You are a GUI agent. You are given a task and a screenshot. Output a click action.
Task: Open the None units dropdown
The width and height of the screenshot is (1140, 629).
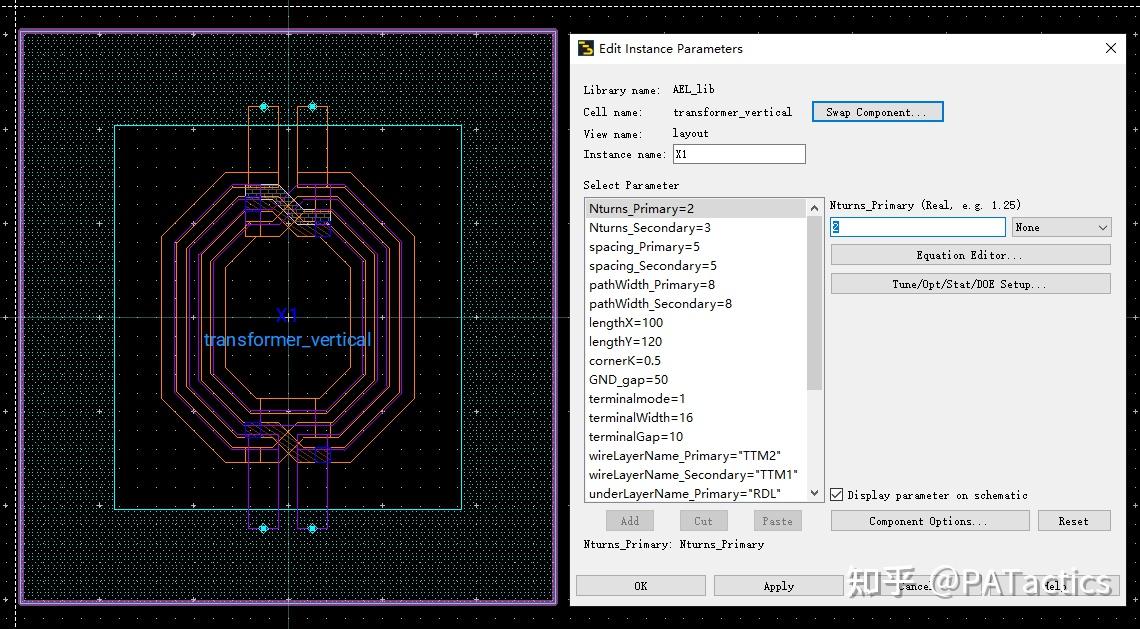click(1061, 228)
